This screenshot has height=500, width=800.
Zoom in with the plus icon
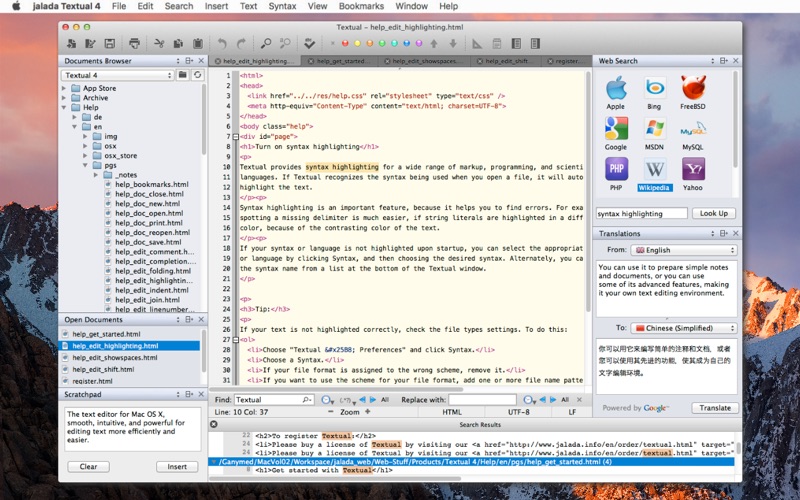(367, 411)
